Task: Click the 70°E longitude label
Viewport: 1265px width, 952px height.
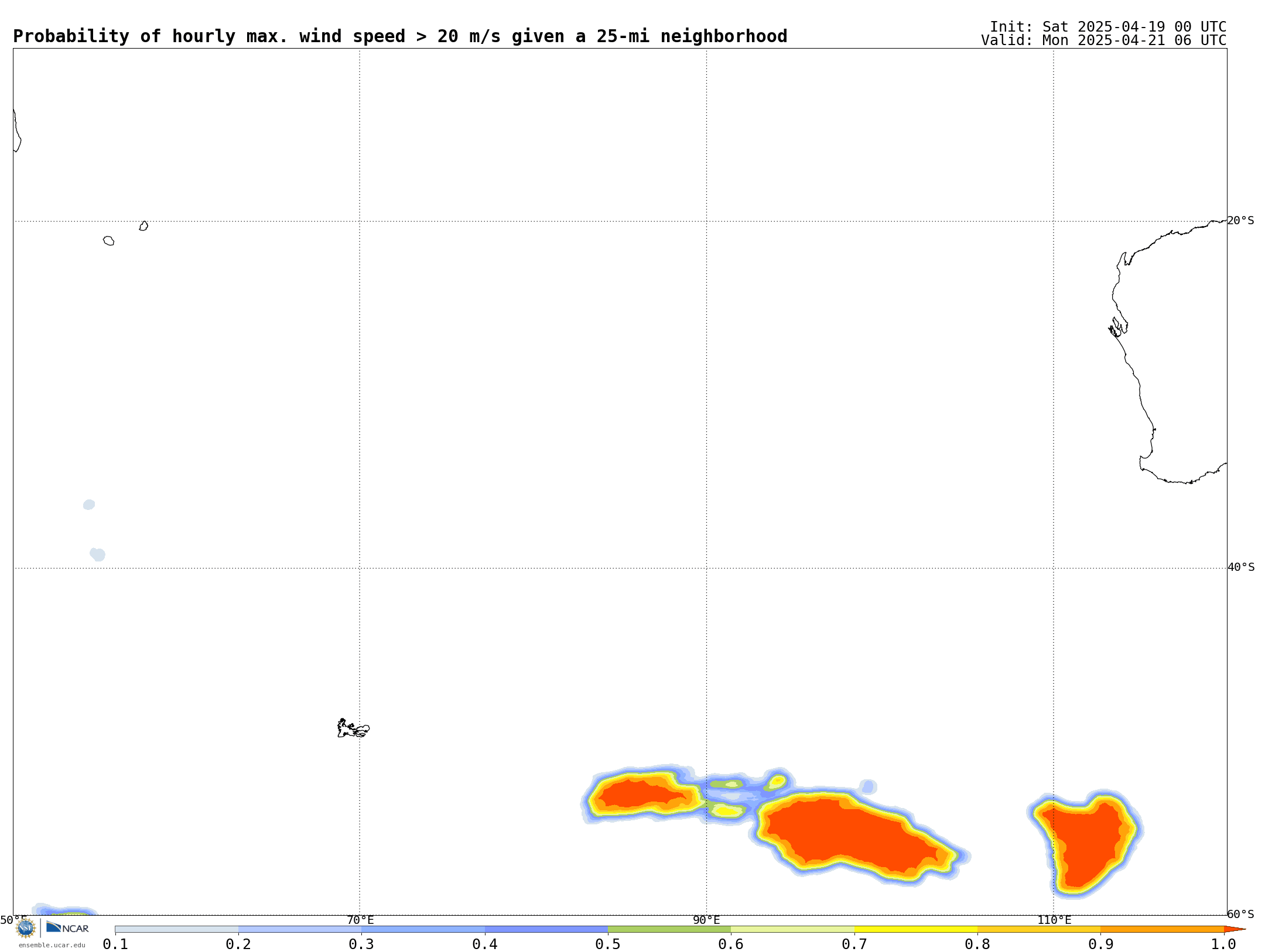Action: 360,920
